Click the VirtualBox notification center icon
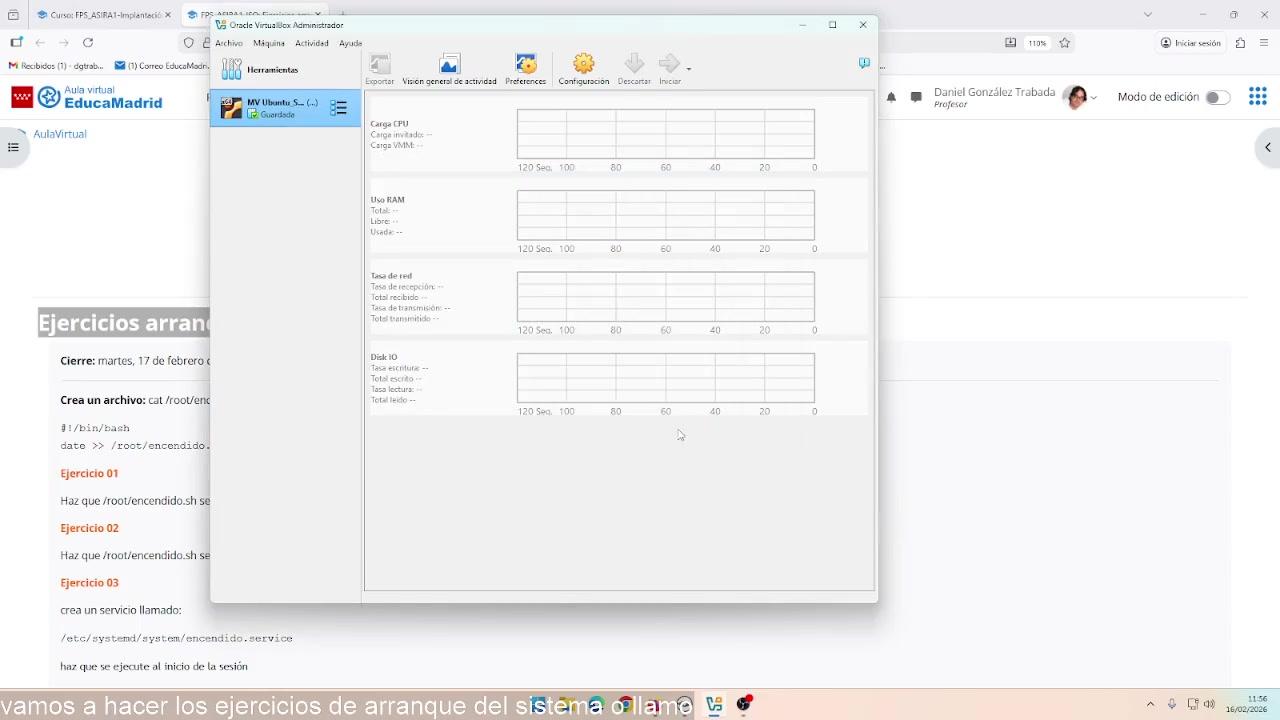The width and height of the screenshot is (1280, 720). [864, 63]
